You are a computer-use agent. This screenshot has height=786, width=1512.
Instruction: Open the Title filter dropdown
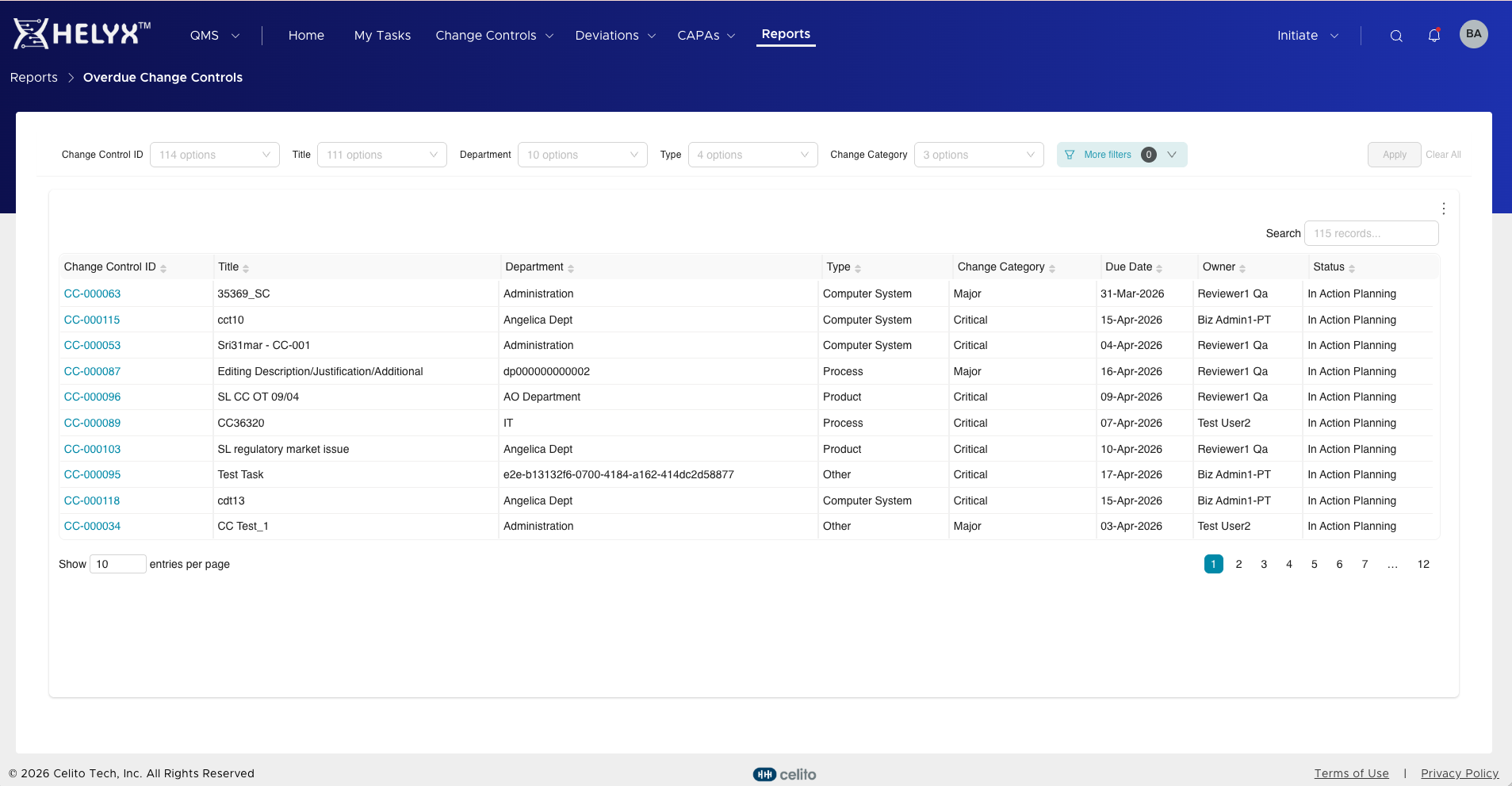point(382,155)
